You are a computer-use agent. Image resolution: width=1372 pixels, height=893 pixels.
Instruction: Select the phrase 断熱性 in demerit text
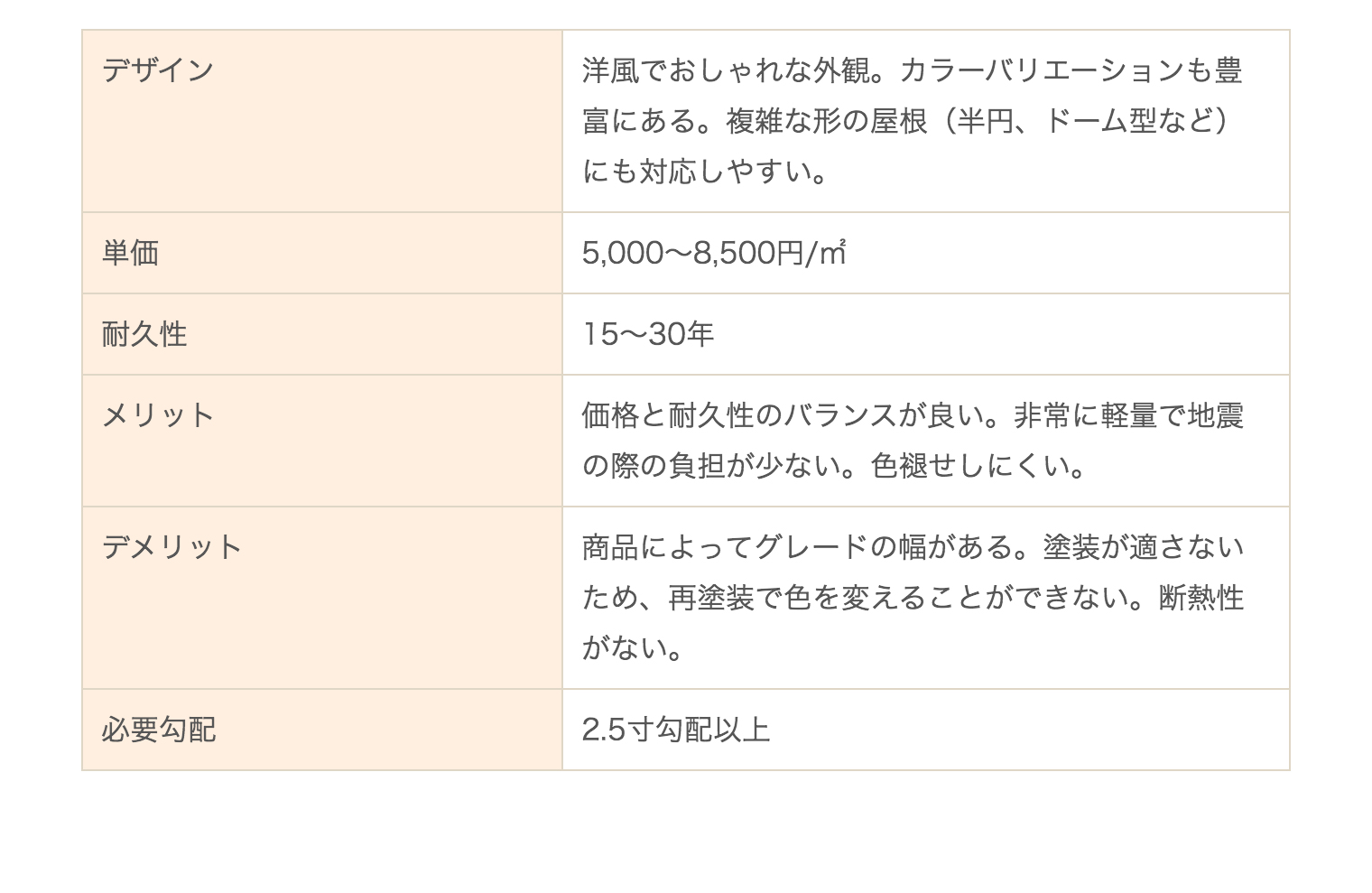[x=1201, y=598]
